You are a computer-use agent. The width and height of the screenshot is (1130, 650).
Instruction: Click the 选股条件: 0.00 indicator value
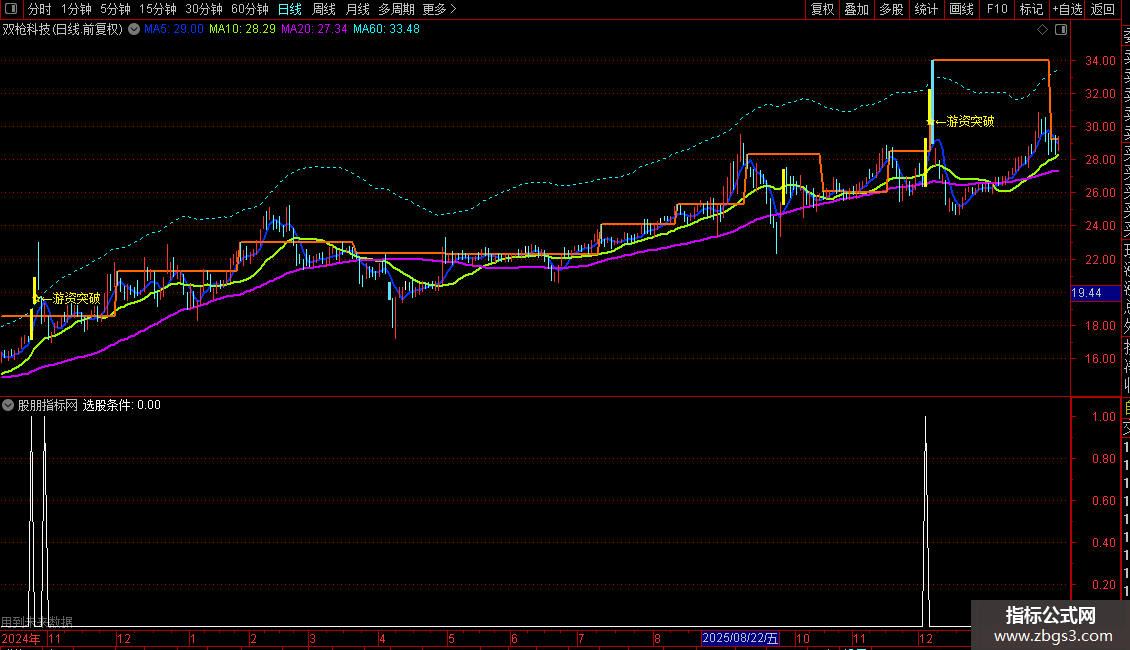[122, 405]
